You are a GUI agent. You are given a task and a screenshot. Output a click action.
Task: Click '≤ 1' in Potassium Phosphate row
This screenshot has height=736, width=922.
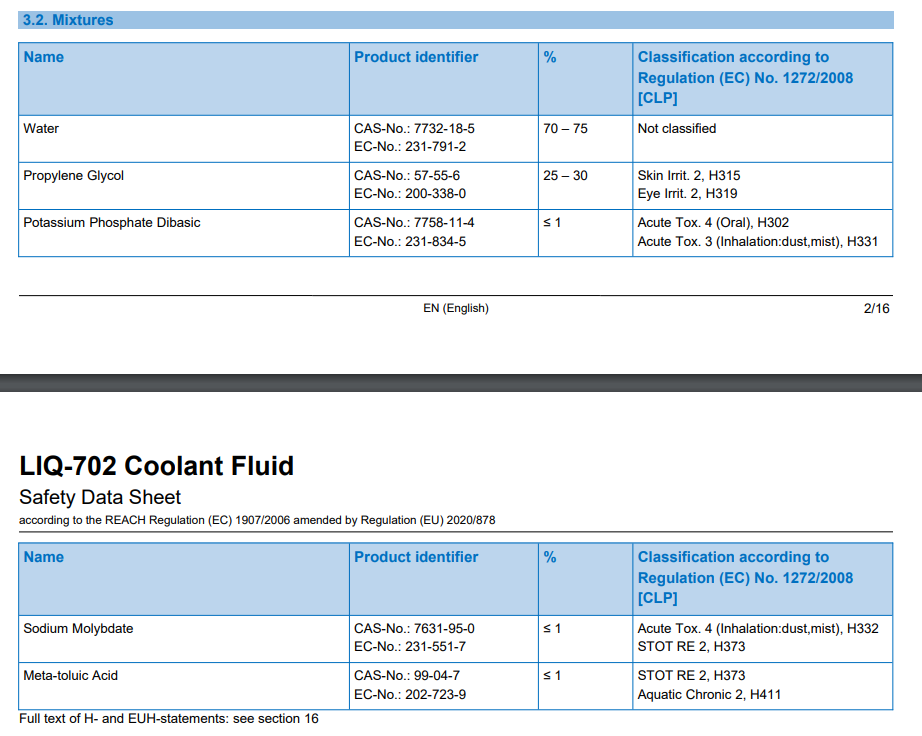(552, 223)
